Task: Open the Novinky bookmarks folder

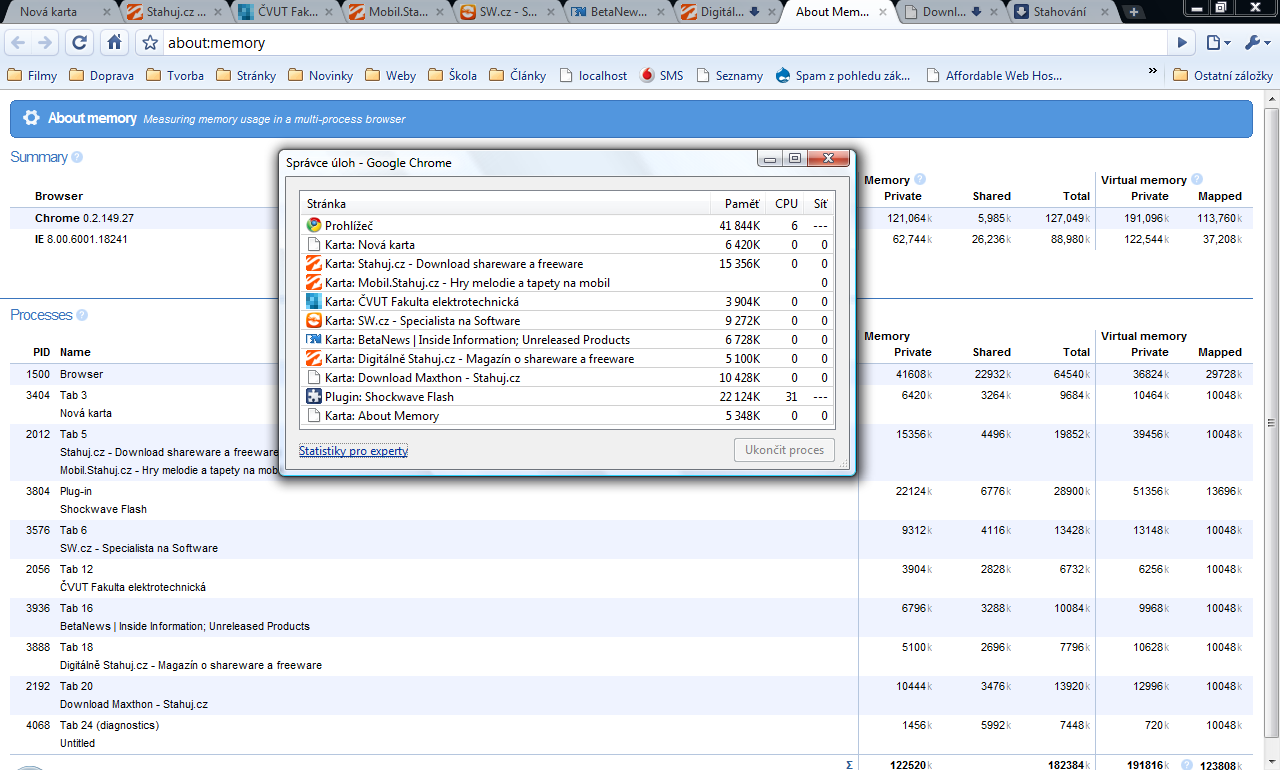Action: coord(320,75)
